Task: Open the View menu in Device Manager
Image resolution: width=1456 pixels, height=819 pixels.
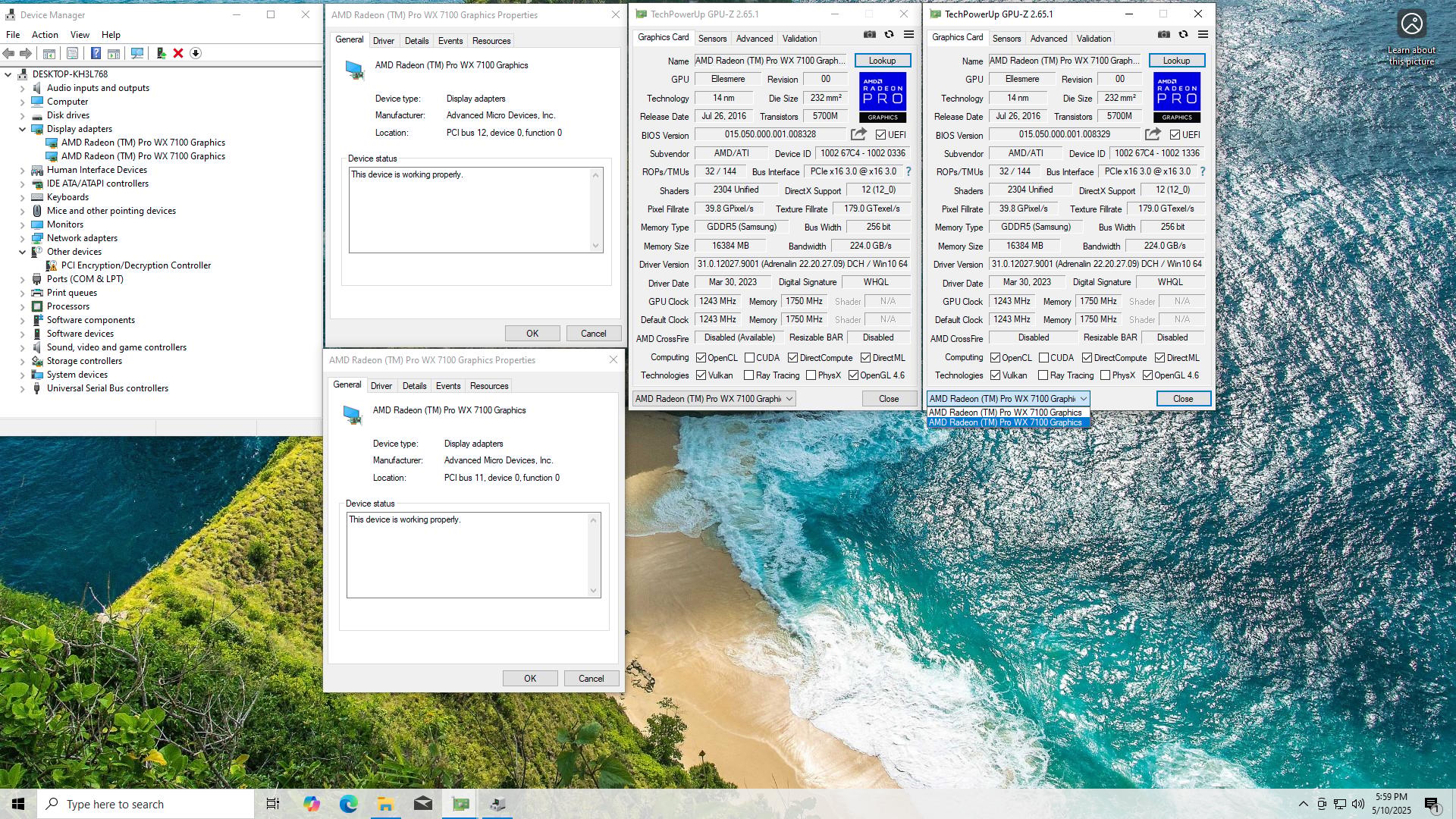Action: click(x=80, y=35)
